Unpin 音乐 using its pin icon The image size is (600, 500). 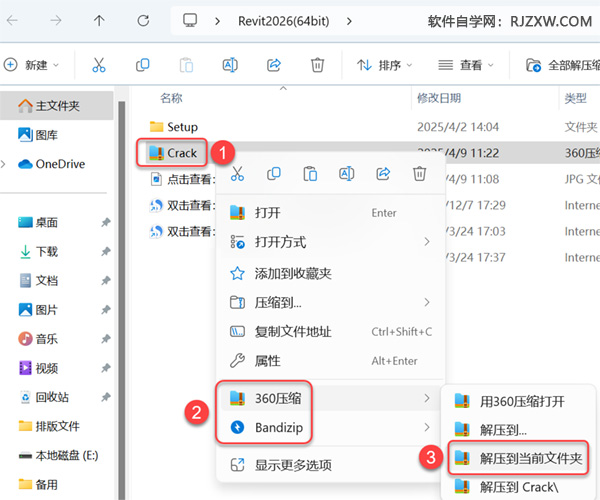click(106, 339)
